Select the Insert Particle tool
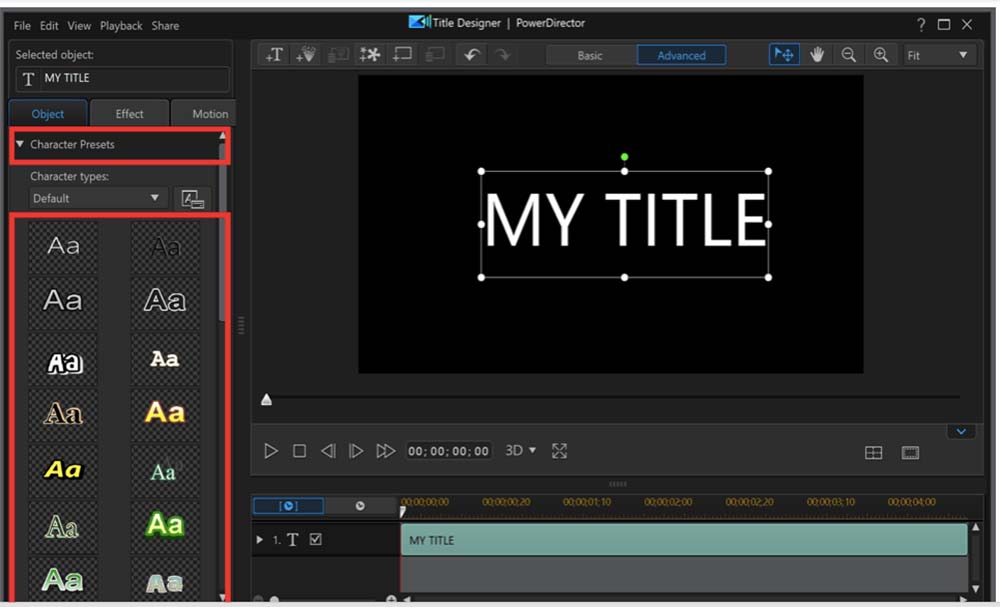Screen dimensions: 1000x607 [306, 54]
